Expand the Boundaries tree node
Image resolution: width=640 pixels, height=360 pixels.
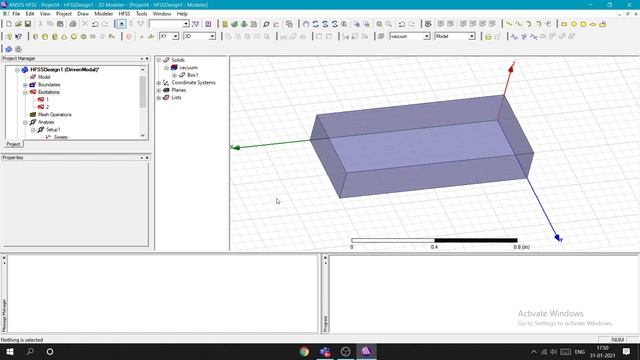[x=25, y=85]
